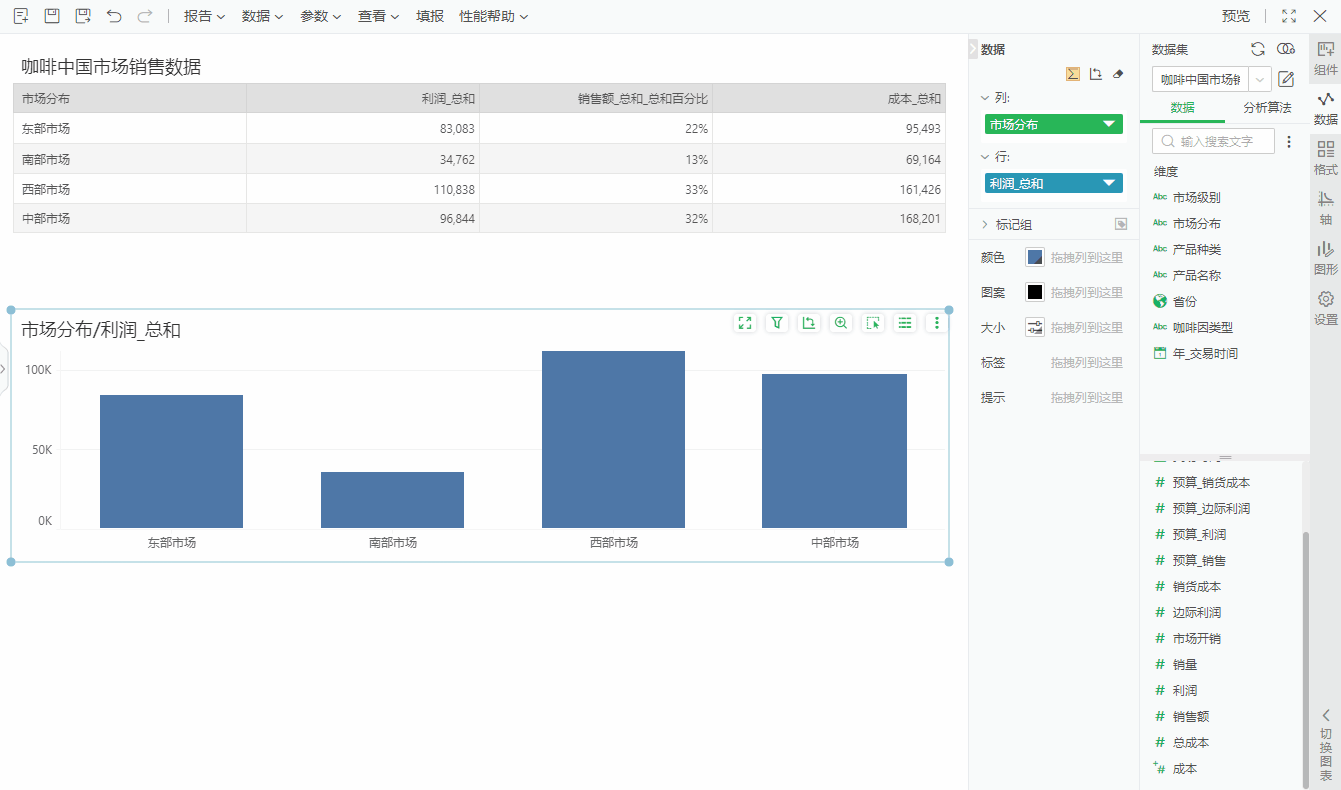The width and height of the screenshot is (1341, 790).
Task: Select the 产品种类 dimension field
Action: (x=1196, y=249)
